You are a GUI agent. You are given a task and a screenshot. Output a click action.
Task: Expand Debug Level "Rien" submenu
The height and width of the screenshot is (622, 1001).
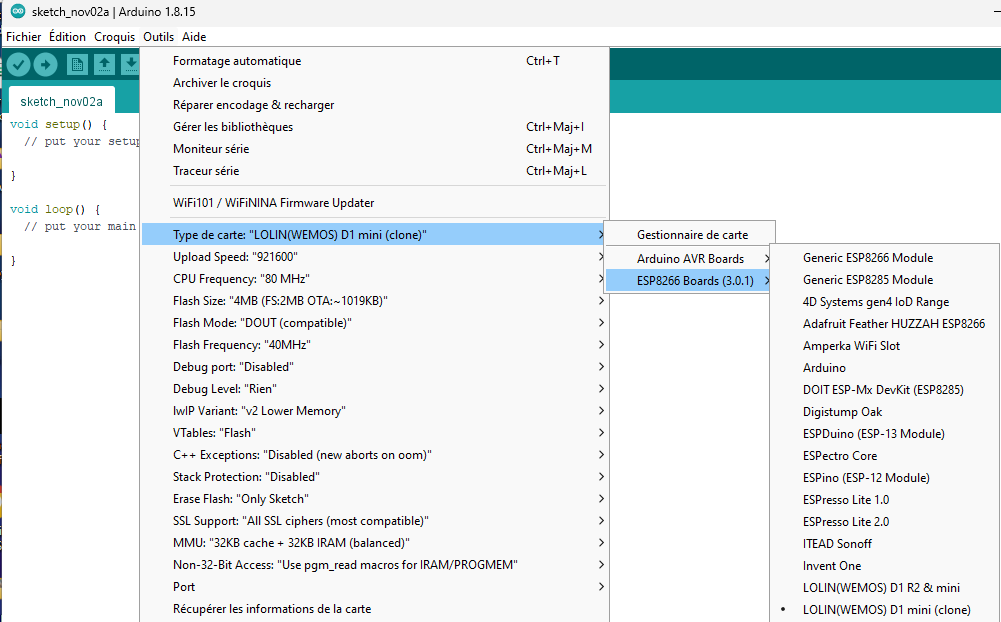coord(374,389)
